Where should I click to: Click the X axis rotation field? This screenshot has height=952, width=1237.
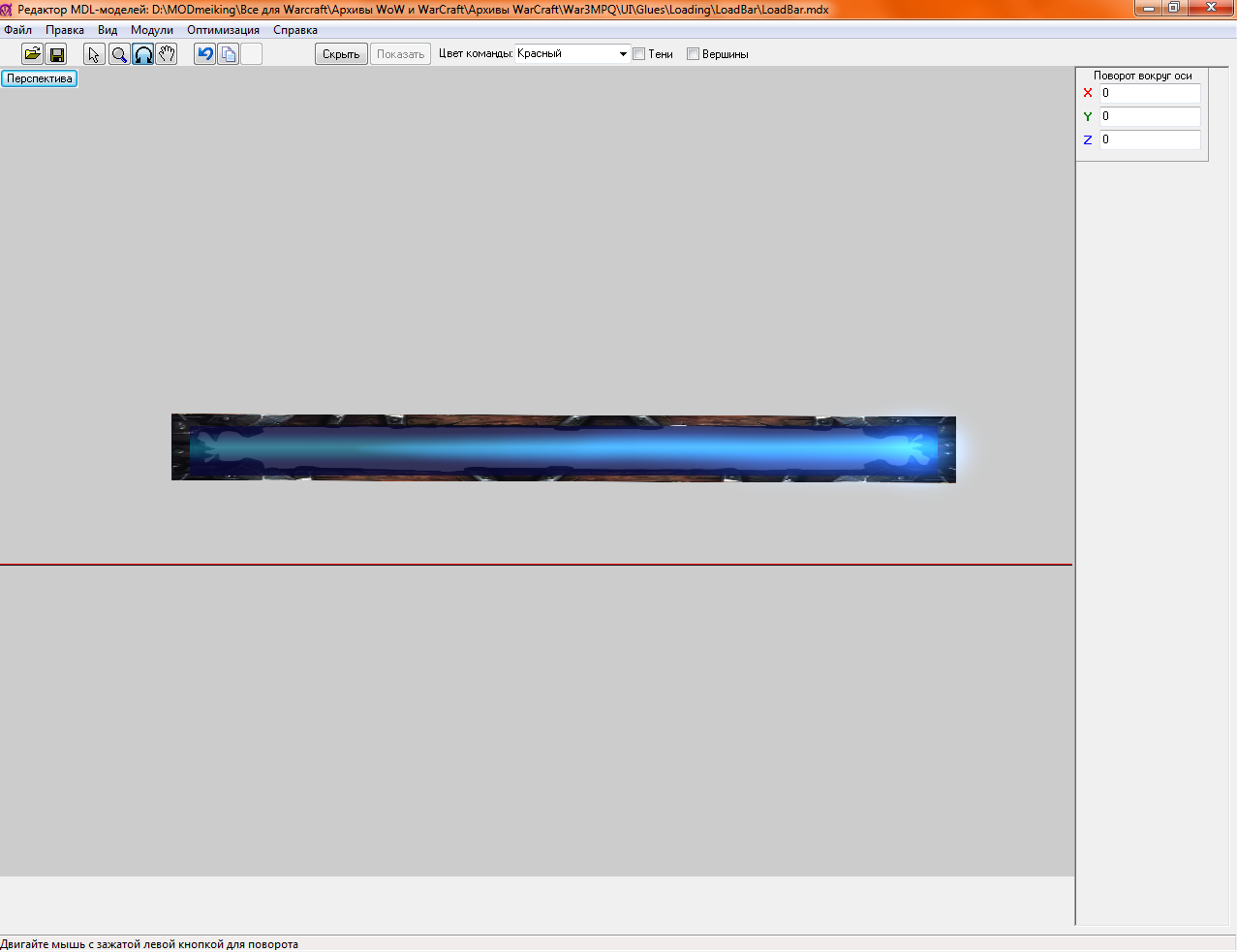click(1150, 93)
